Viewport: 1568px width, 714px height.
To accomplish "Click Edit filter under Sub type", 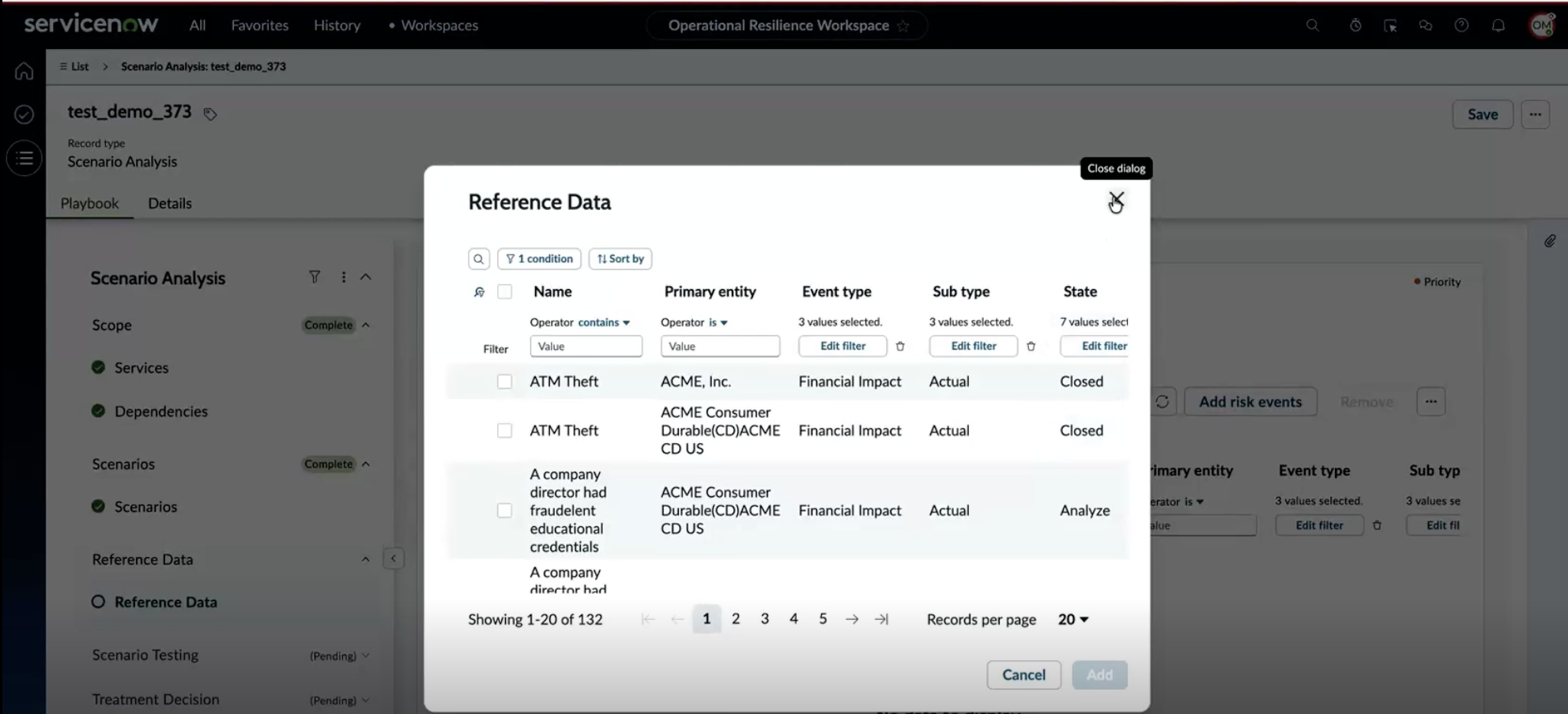I will coord(974,346).
